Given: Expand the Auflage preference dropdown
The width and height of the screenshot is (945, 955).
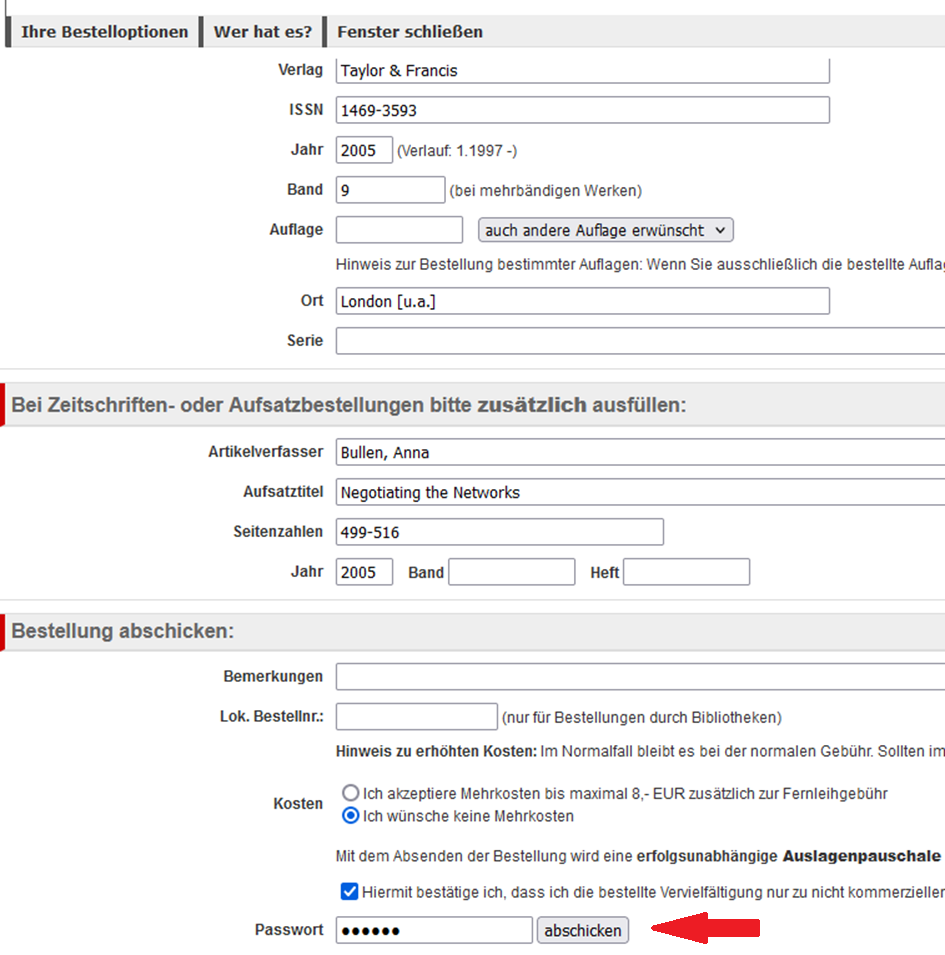Looking at the screenshot, I should pyautogui.click(x=606, y=230).
